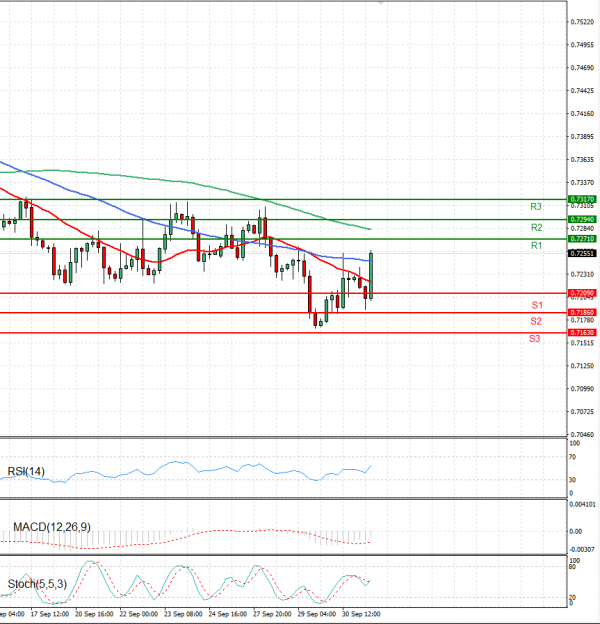The width and height of the screenshot is (600, 624).
Task: Click the MACD scale value 0.00
Action: pos(576,532)
